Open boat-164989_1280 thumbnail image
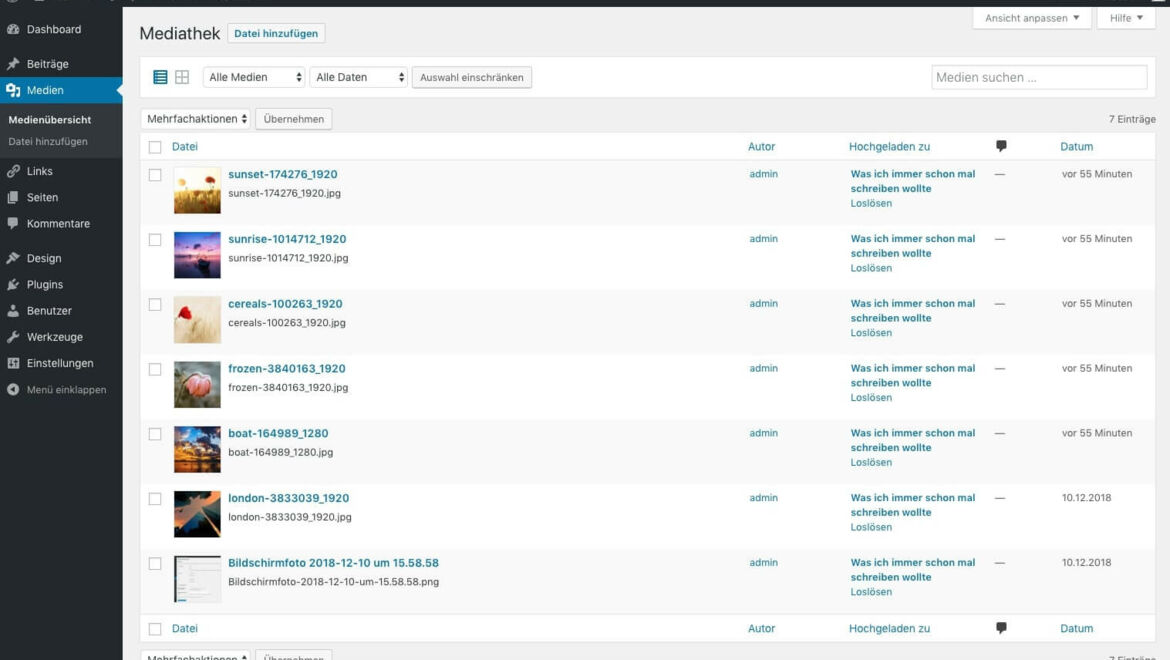This screenshot has height=660, width=1170. tap(197, 450)
